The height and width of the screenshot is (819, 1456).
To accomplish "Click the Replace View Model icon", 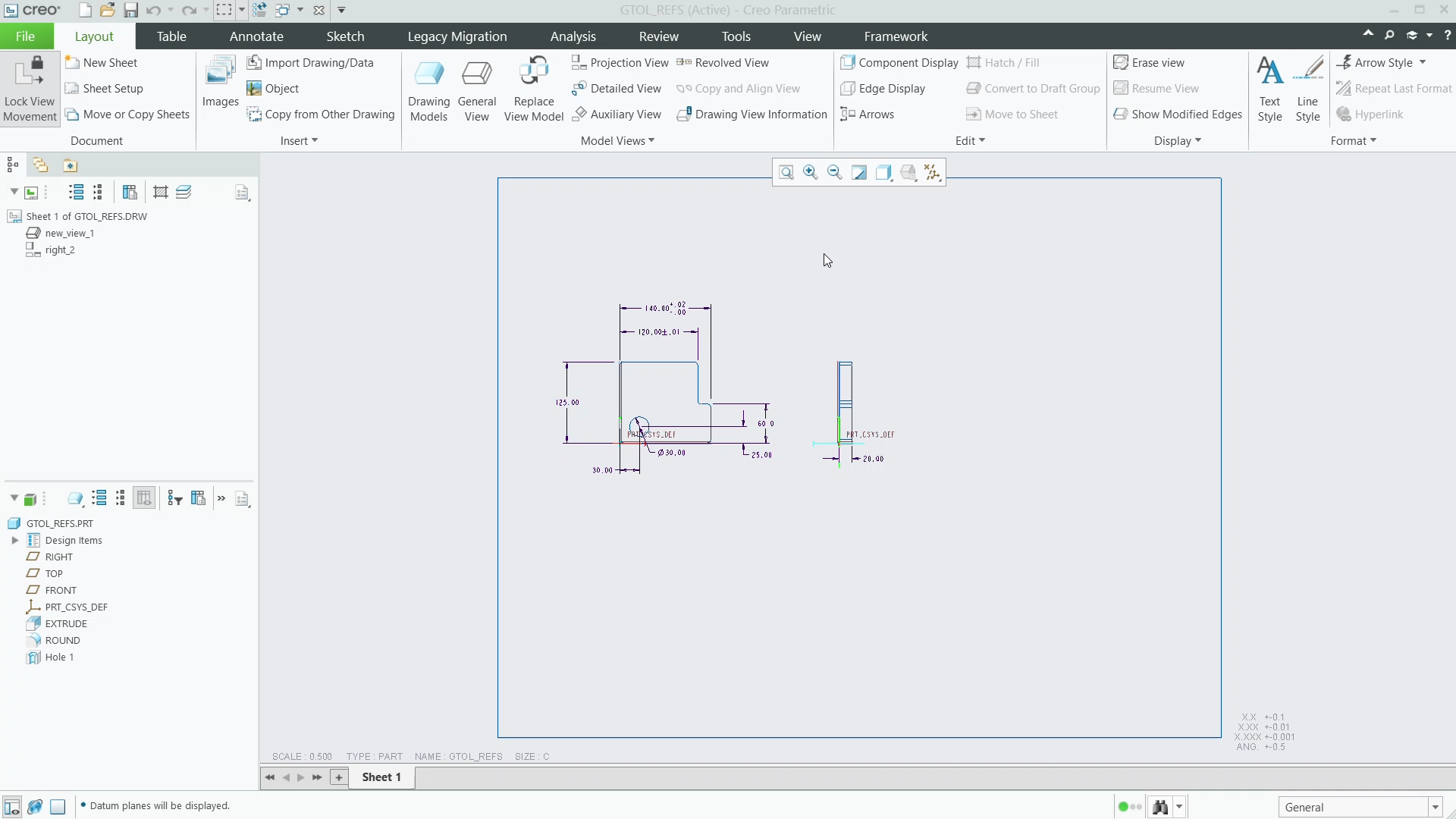I will 534,89.
